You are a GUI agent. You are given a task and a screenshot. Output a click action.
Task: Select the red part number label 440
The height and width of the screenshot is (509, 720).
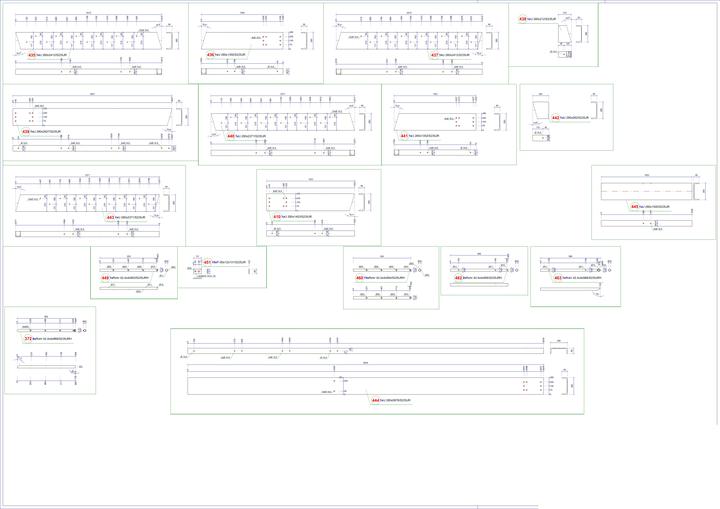231,136
